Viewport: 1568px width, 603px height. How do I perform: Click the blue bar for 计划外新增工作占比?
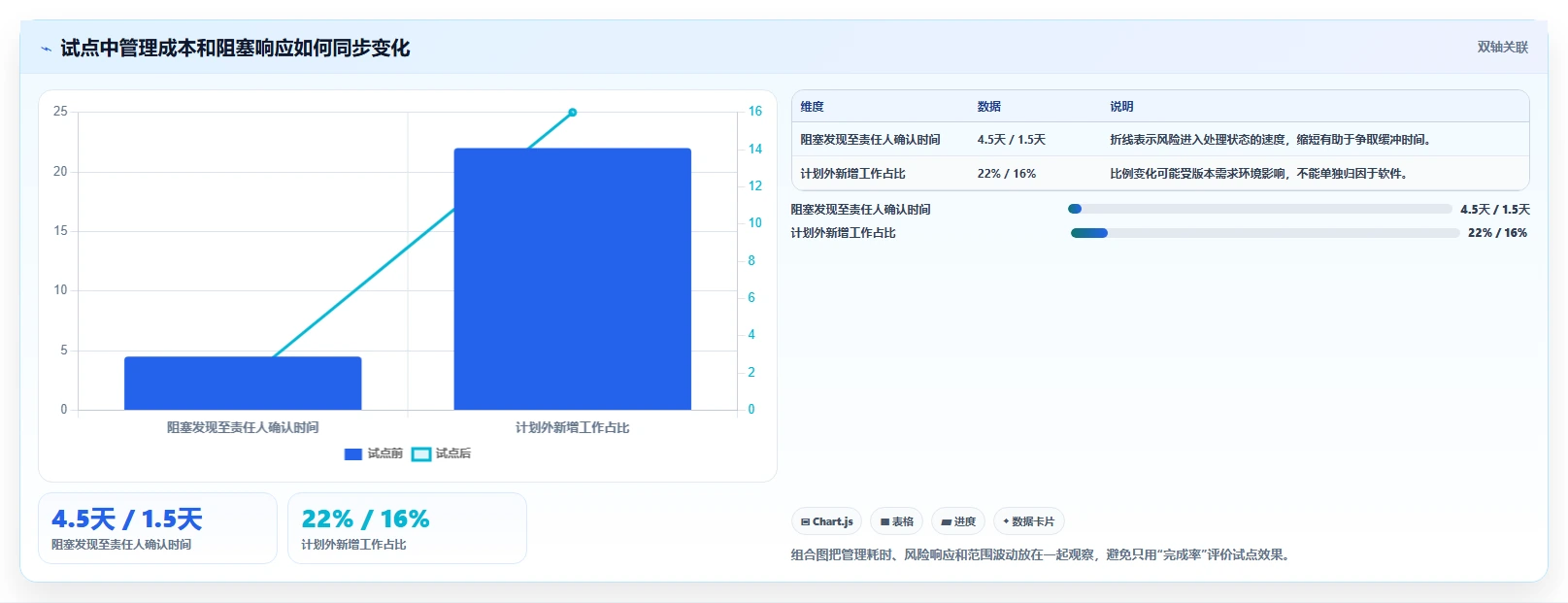coord(573,279)
